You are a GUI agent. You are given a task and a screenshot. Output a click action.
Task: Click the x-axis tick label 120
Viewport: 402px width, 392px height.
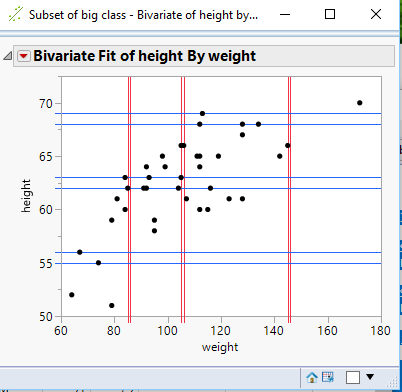pos(221,331)
